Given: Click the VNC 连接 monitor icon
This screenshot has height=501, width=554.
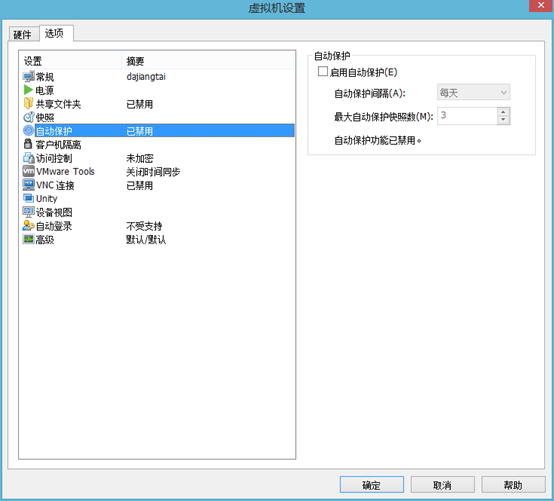Looking at the screenshot, I should (28, 185).
